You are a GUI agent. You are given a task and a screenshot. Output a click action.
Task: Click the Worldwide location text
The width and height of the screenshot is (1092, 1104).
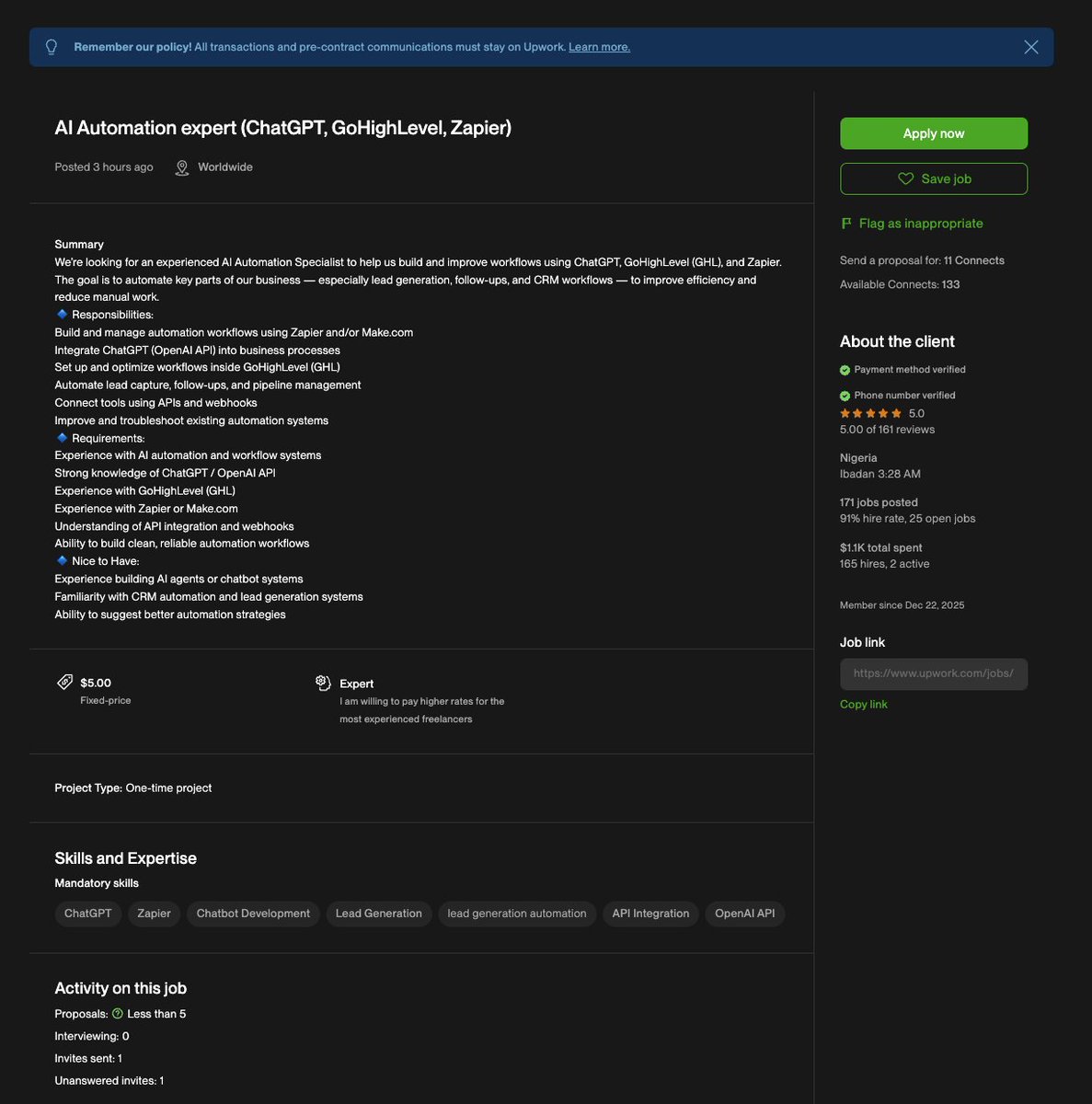[225, 167]
